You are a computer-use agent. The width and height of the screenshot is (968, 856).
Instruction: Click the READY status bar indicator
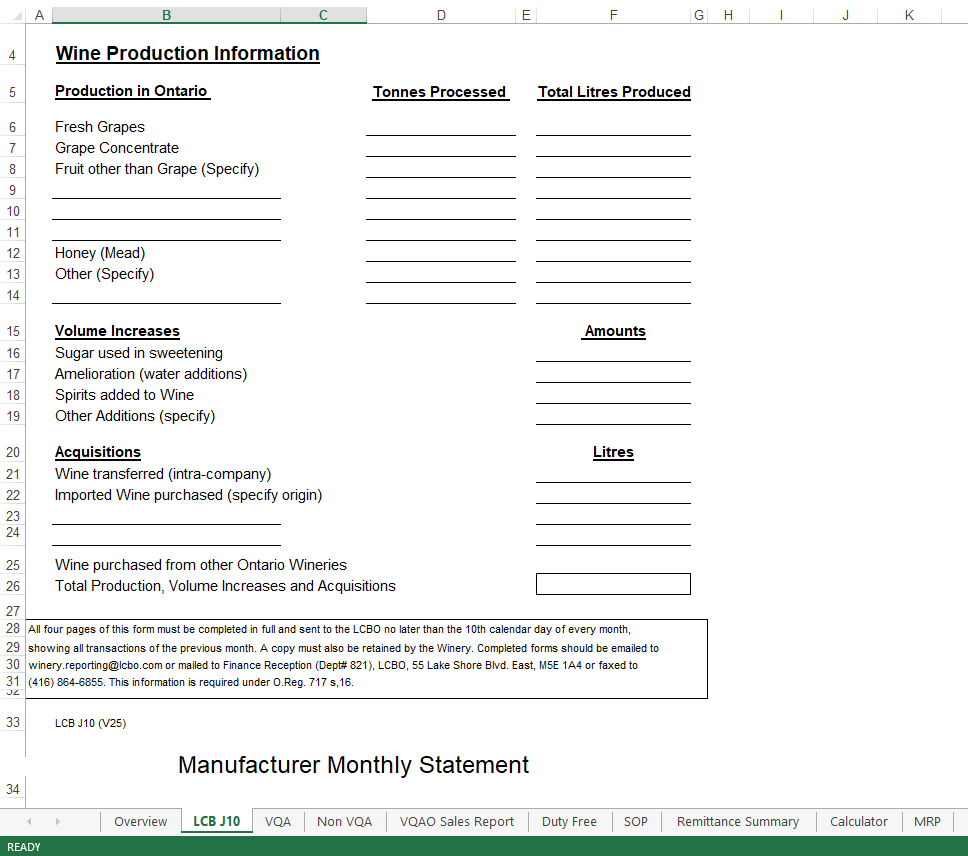click(x=23, y=847)
